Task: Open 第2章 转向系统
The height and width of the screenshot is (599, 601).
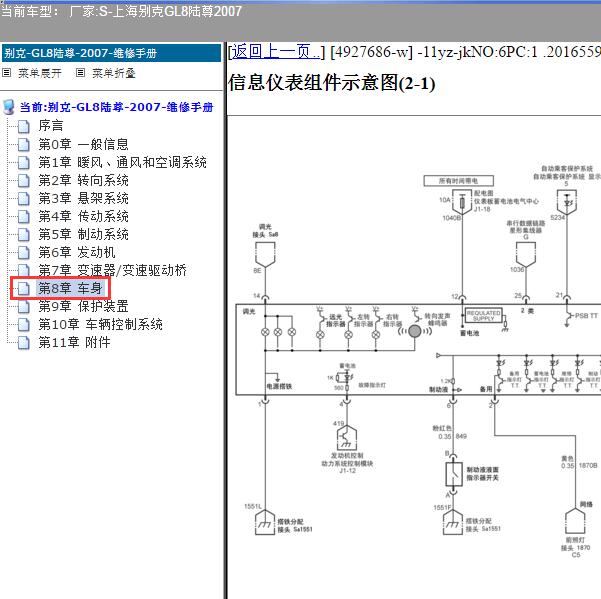Action: pos(83,181)
